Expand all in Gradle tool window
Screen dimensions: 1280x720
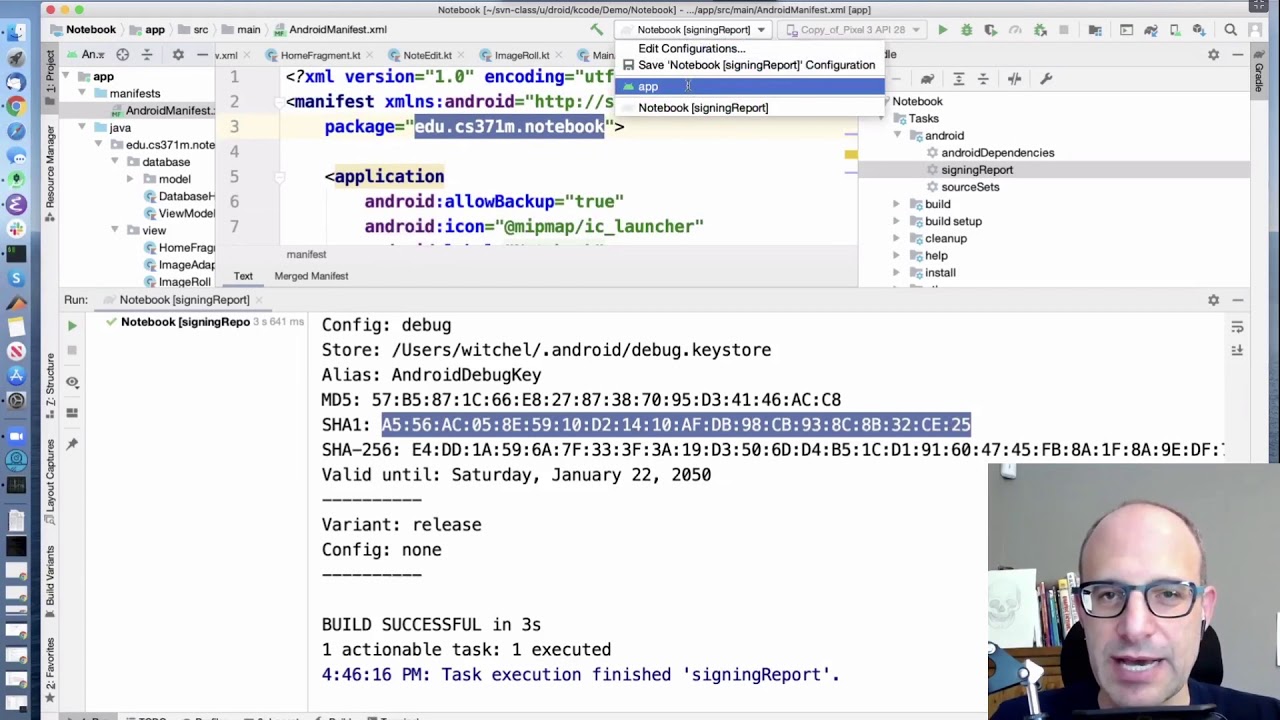tap(959, 79)
